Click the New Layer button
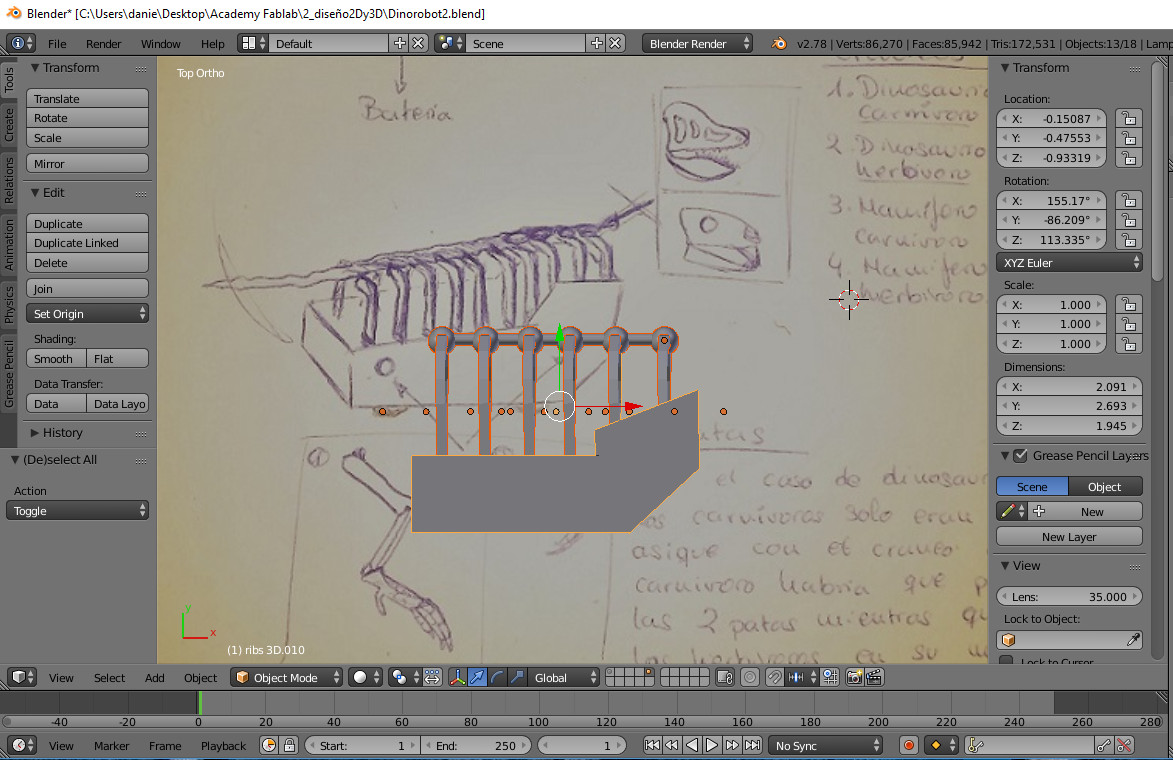1173x760 pixels. point(1069,536)
